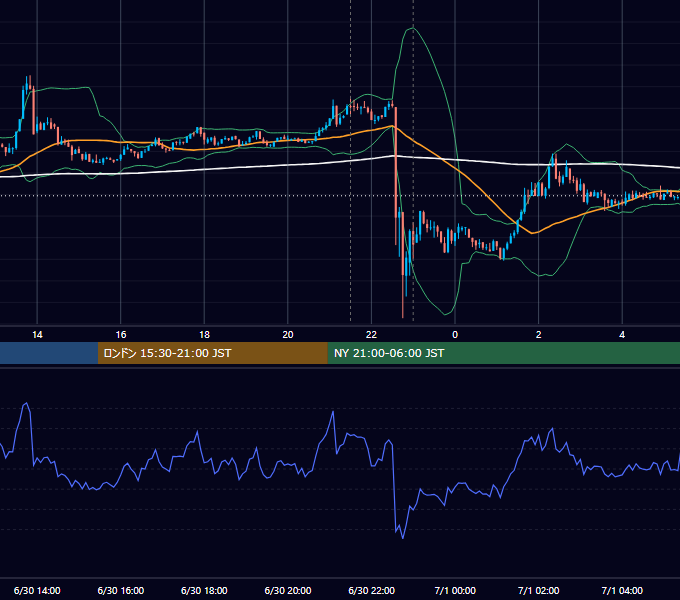Click the 7/1 02:00 date label

click(539, 590)
